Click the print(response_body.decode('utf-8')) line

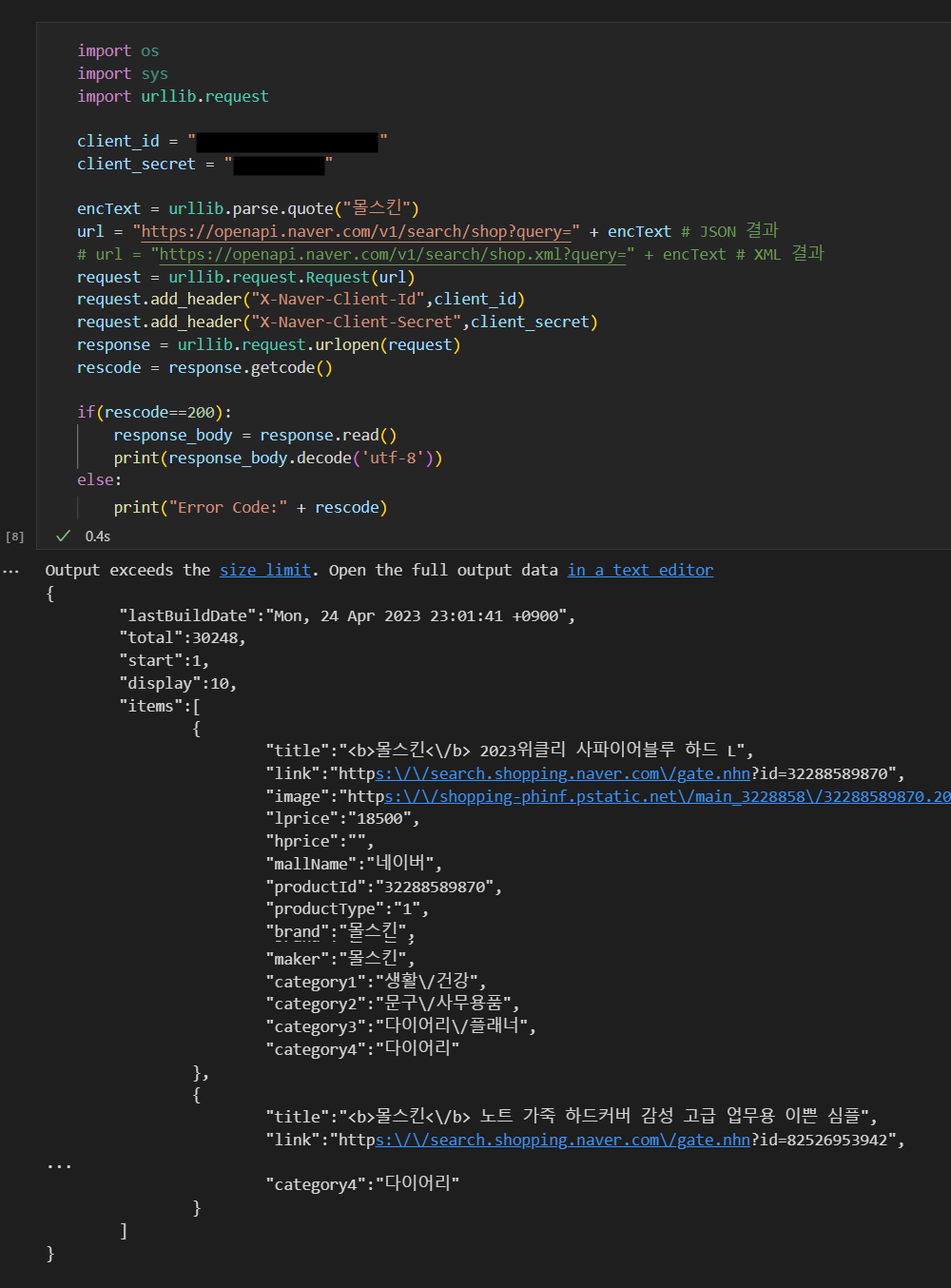[x=278, y=458]
